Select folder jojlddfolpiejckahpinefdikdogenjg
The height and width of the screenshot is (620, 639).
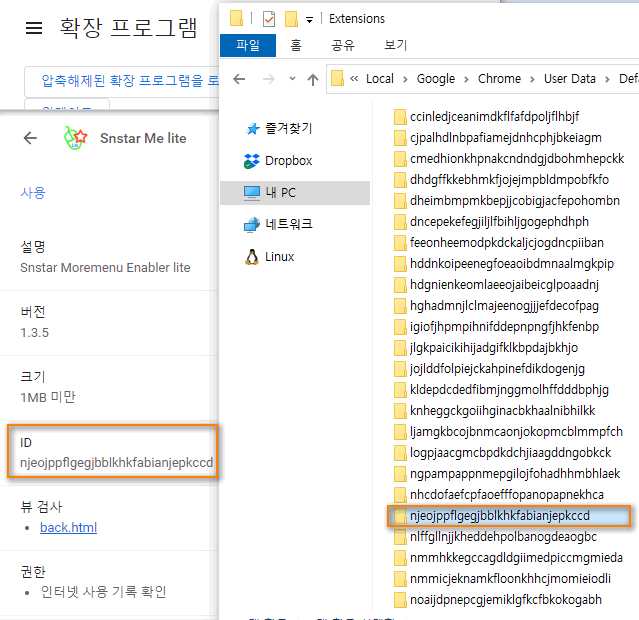489,368
